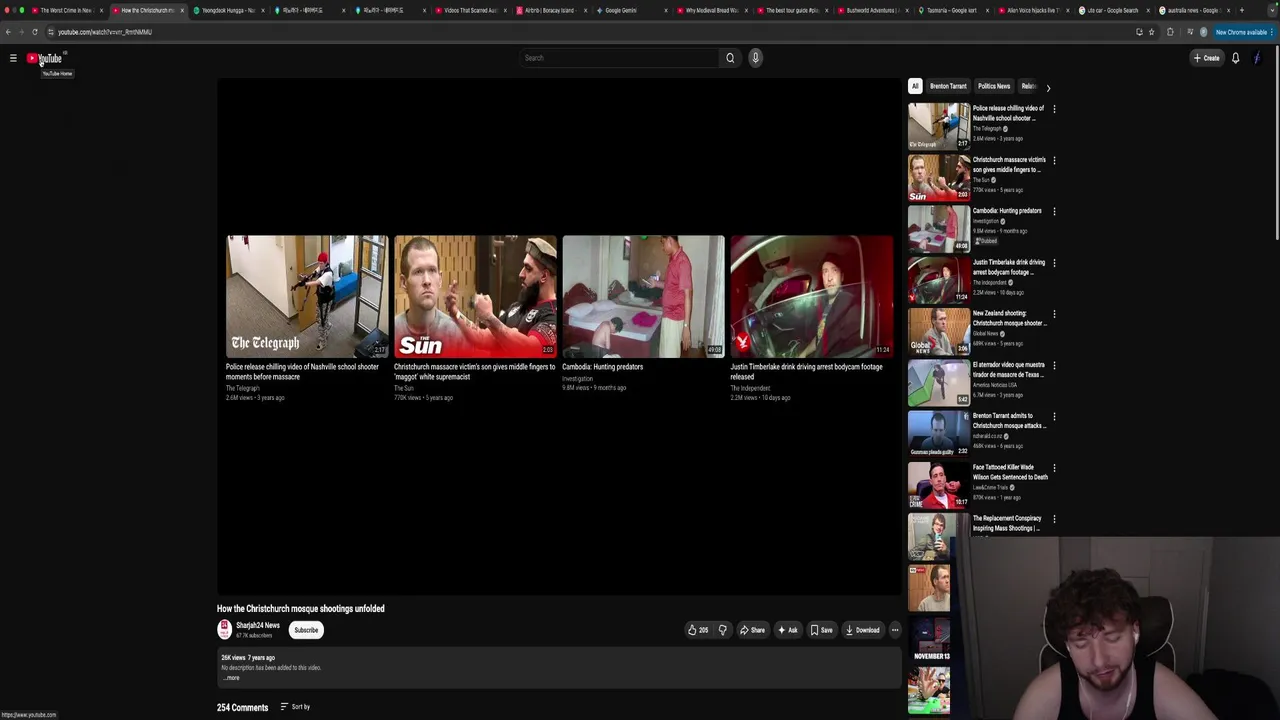Click the Create button
1280x720 pixels.
click(1207, 58)
